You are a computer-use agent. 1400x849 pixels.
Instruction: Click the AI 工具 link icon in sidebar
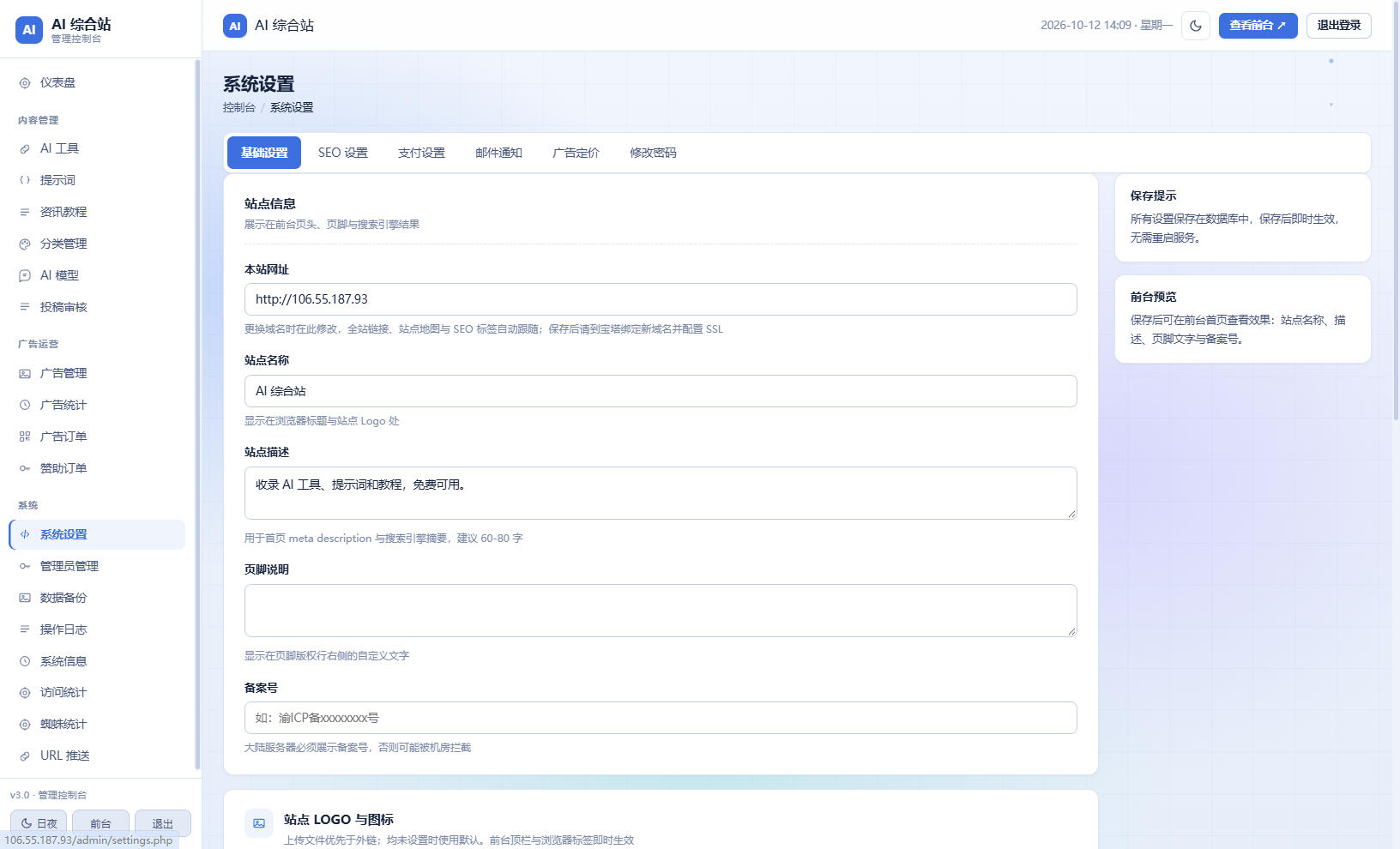25,149
